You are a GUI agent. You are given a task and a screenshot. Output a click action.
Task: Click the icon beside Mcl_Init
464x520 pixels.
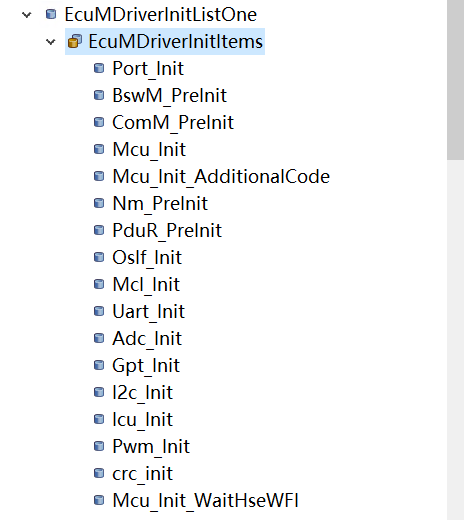(x=99, y=284)
